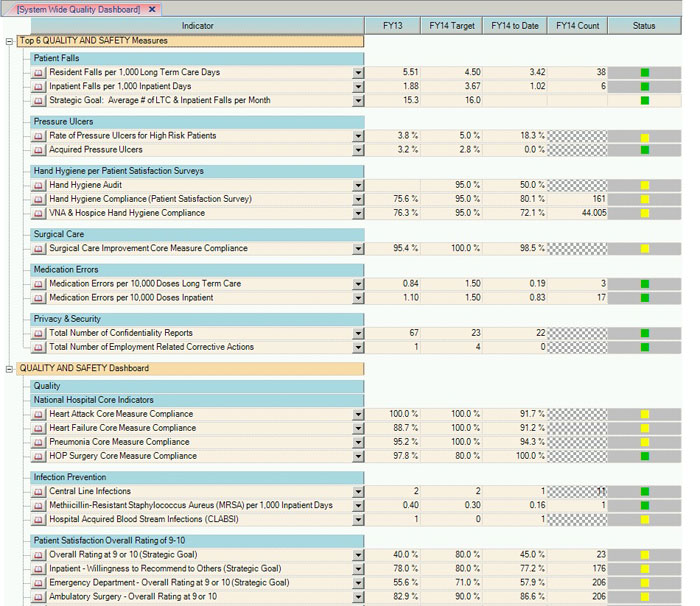The width and height of the screenshot is (700, 606).
Task: Open Heart Attack Core Measure dropdown
Action: coord(358,414)
